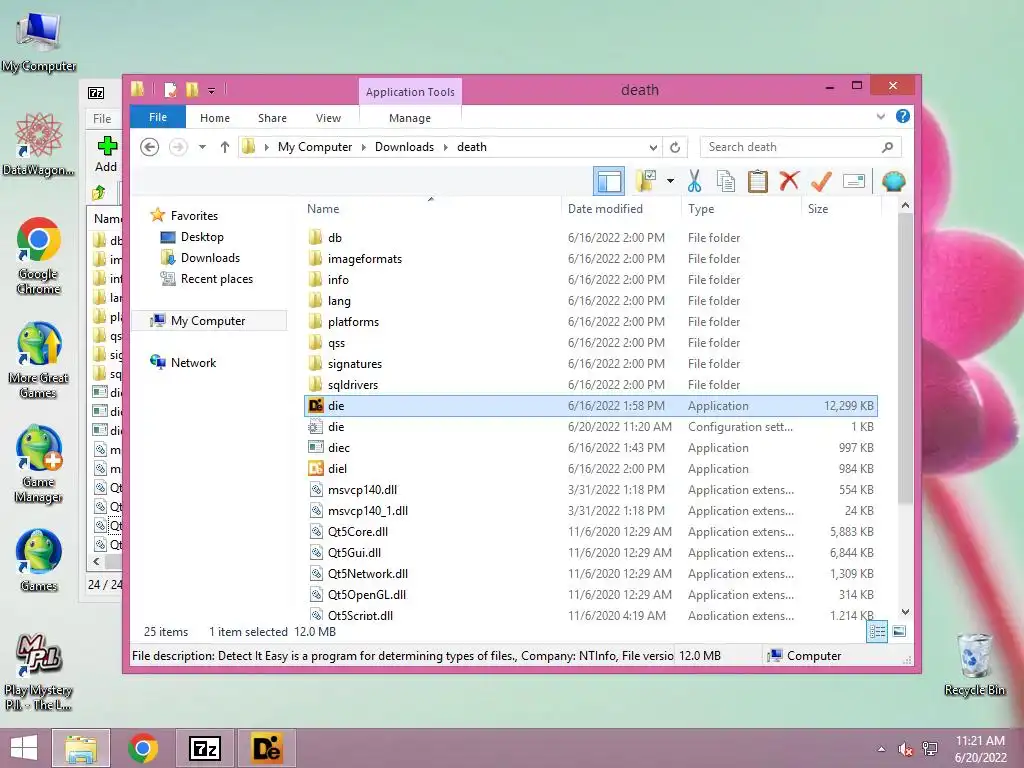The image size is (1024, 768).
Task: Click the orange checkmark Properties icon
Action: coord(821,181)
